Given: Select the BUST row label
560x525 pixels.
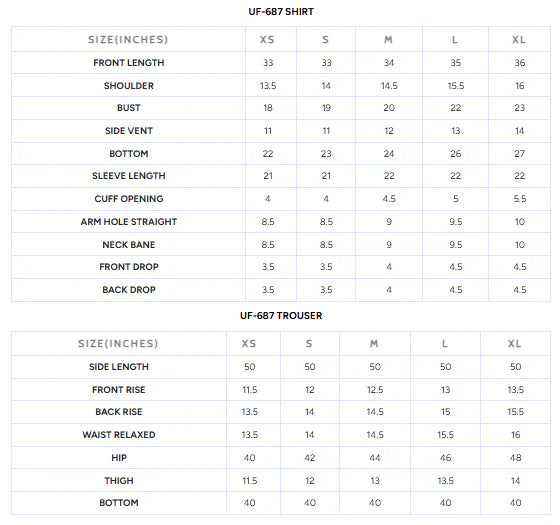Looking at the screenshot, I should (129, 108).
